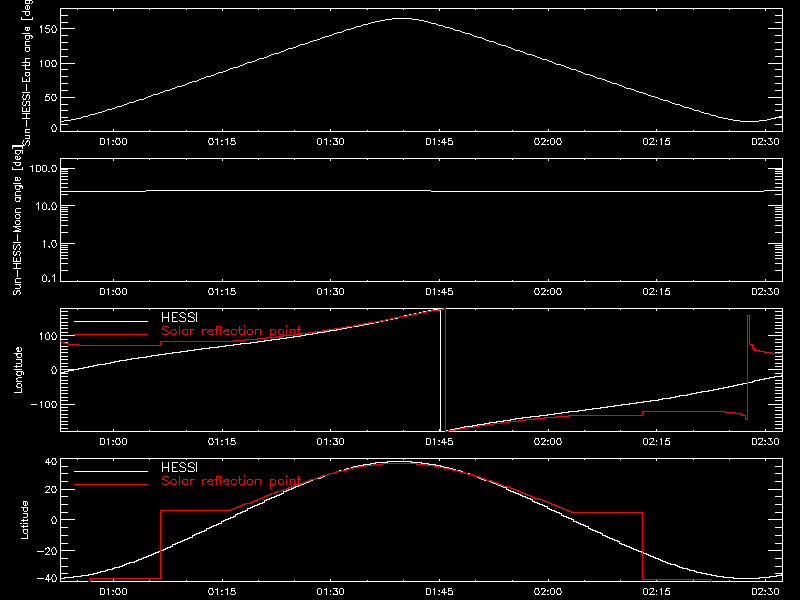Click 02:00 label under Longitude plot
Viewport: 800px width, 600px height.
tap(548, 441)
